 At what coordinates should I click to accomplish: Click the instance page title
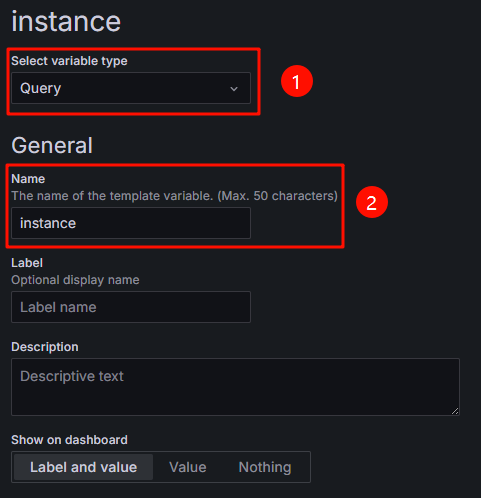point(66,21)
